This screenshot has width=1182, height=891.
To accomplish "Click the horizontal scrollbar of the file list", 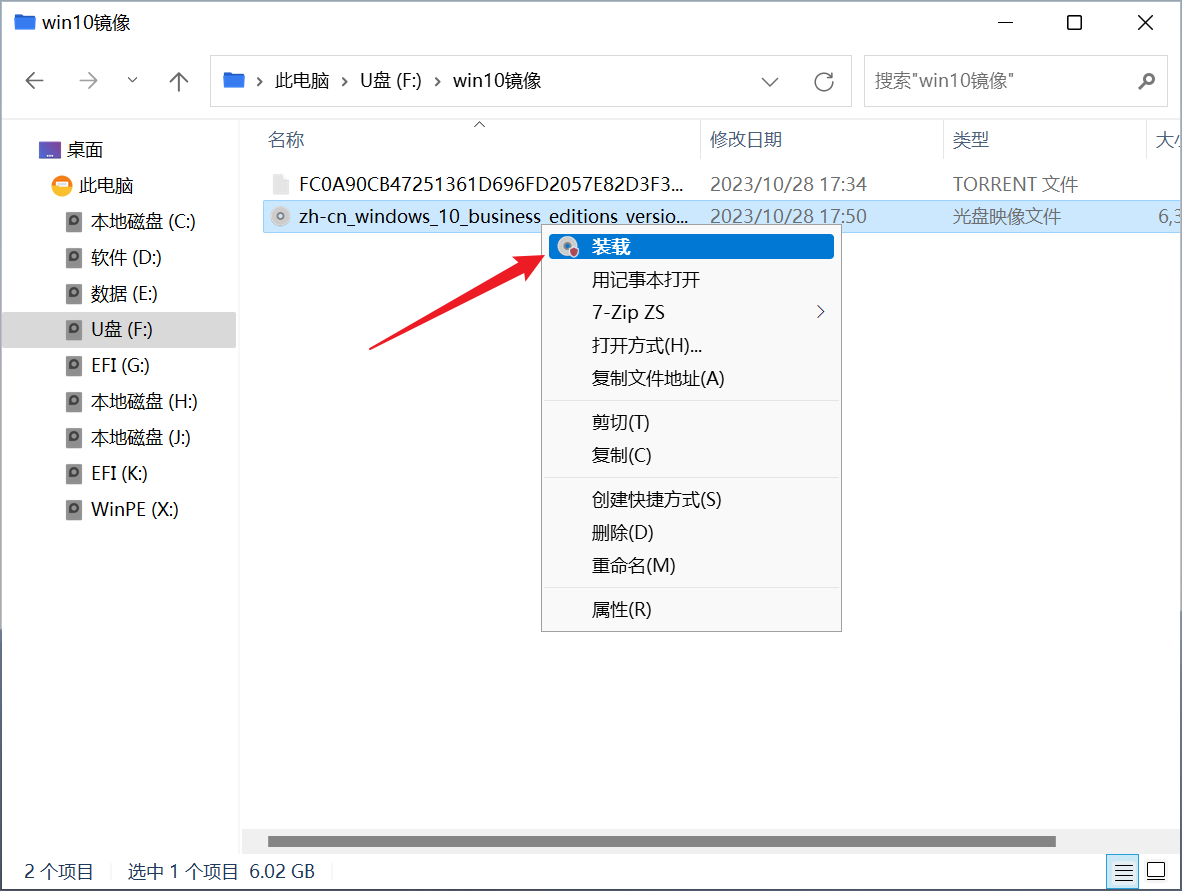I will 662,841.
